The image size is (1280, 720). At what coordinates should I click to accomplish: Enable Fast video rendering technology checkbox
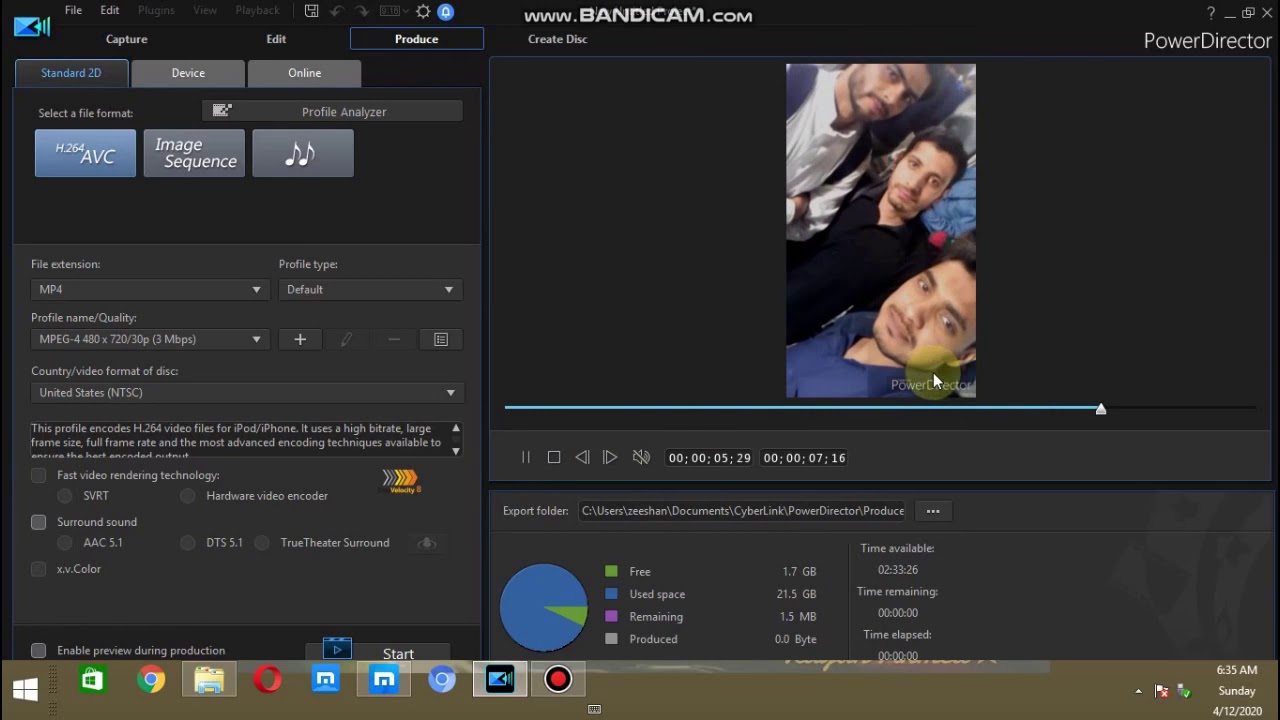tap(39, 475)
